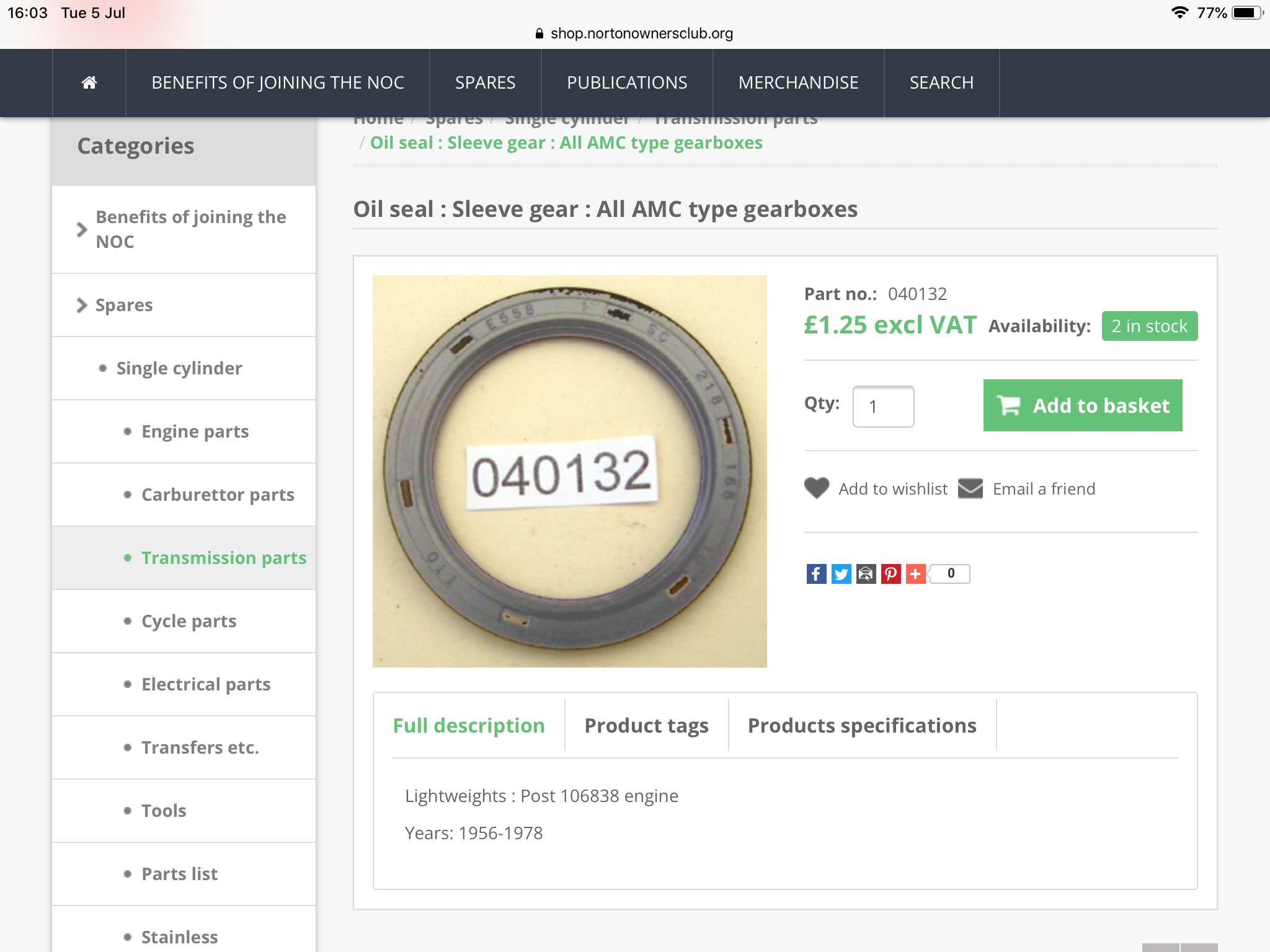
Task: Expand Benefits of joining the NOC chevron
Action: click(x=82, y=229)
